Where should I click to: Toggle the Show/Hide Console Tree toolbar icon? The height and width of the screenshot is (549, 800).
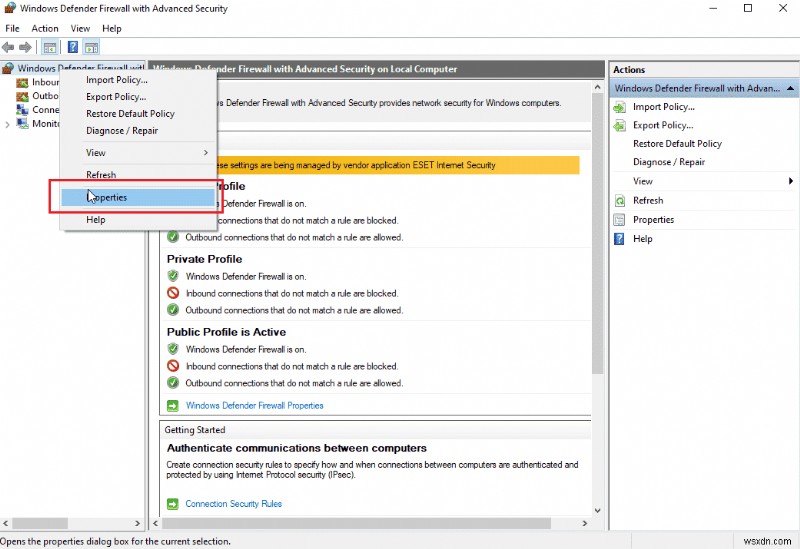tap(49, 48)
